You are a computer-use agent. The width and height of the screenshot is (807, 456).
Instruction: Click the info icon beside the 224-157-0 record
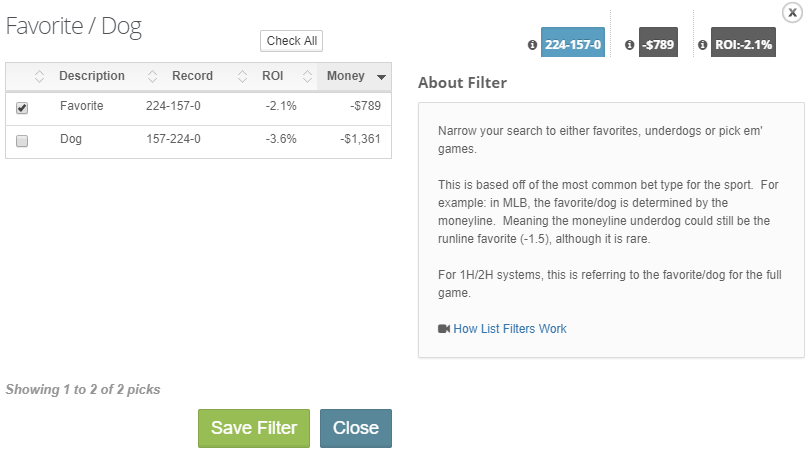(x=532, y=45)
